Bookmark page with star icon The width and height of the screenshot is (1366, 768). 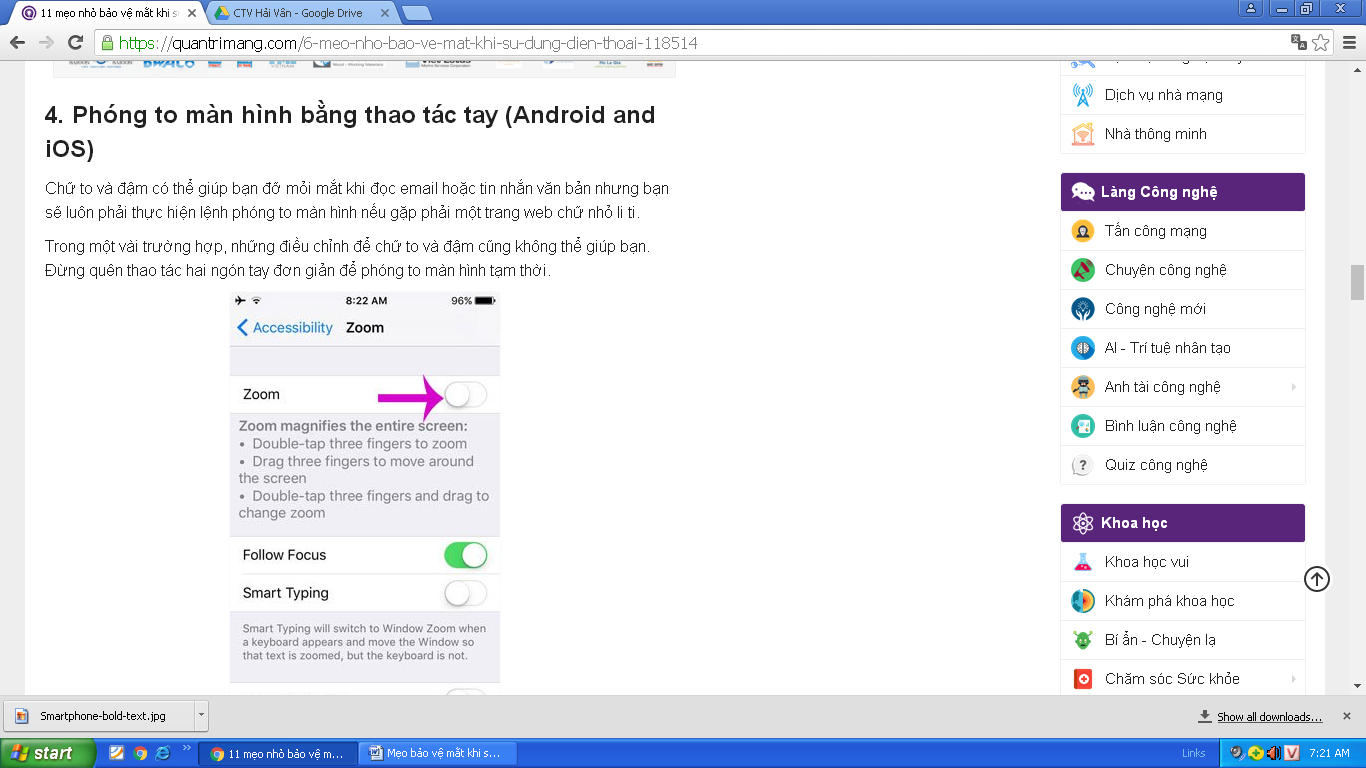tap(1321, 43)
